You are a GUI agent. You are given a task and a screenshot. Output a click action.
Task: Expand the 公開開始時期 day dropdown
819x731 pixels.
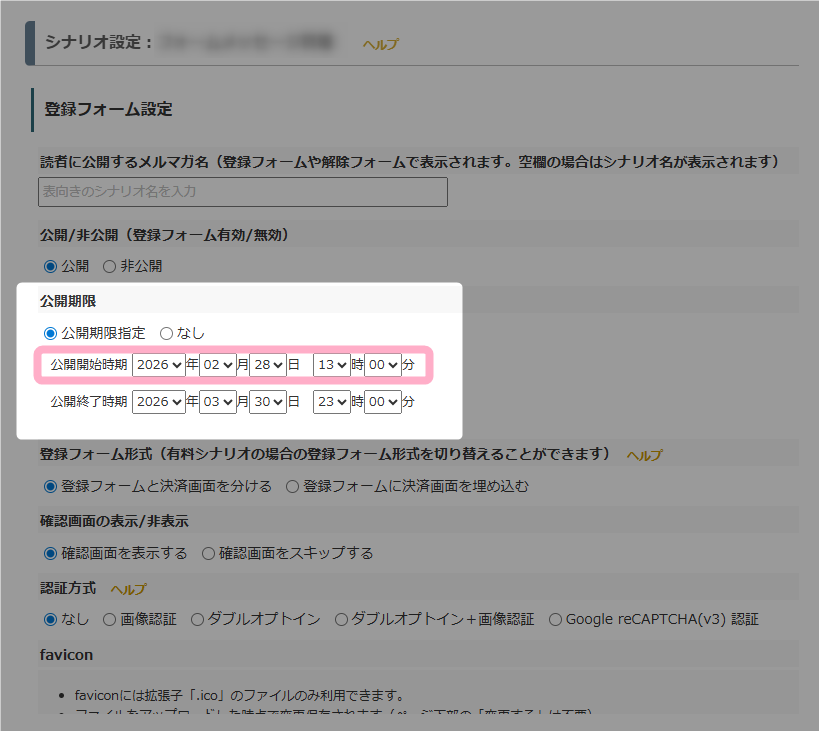(x=268, y=365)
